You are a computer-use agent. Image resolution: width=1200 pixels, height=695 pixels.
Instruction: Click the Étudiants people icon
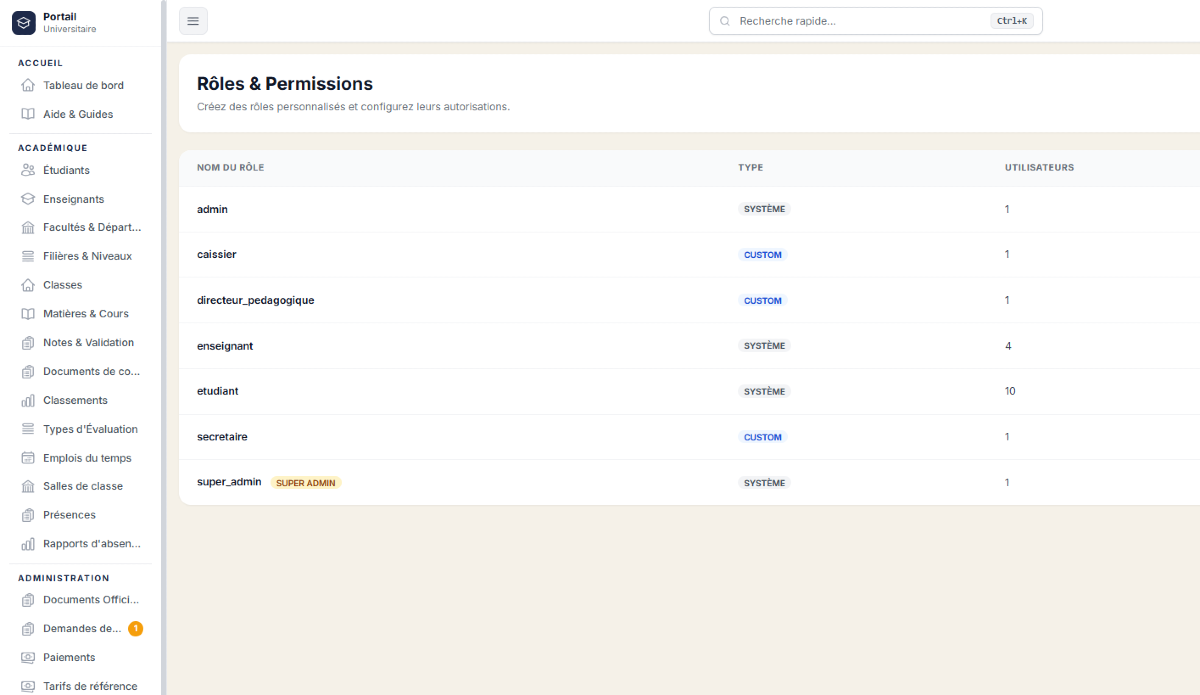[x=28, y=170]
